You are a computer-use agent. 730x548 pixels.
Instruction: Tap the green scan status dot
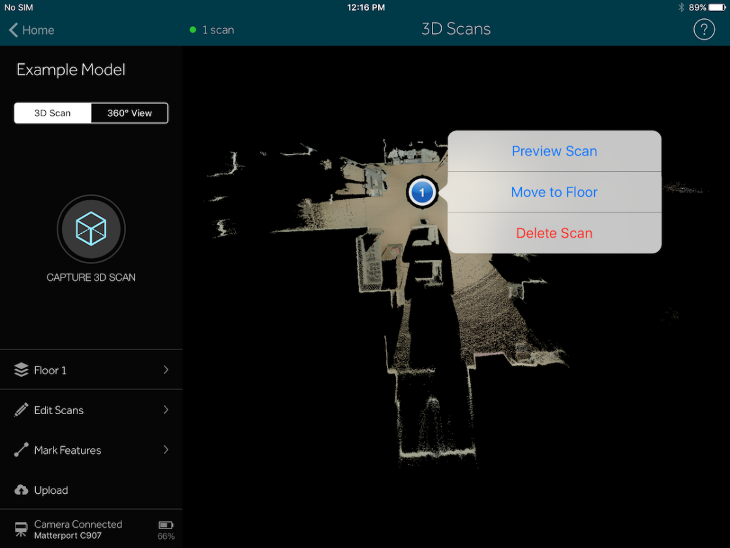click(193, 30)
